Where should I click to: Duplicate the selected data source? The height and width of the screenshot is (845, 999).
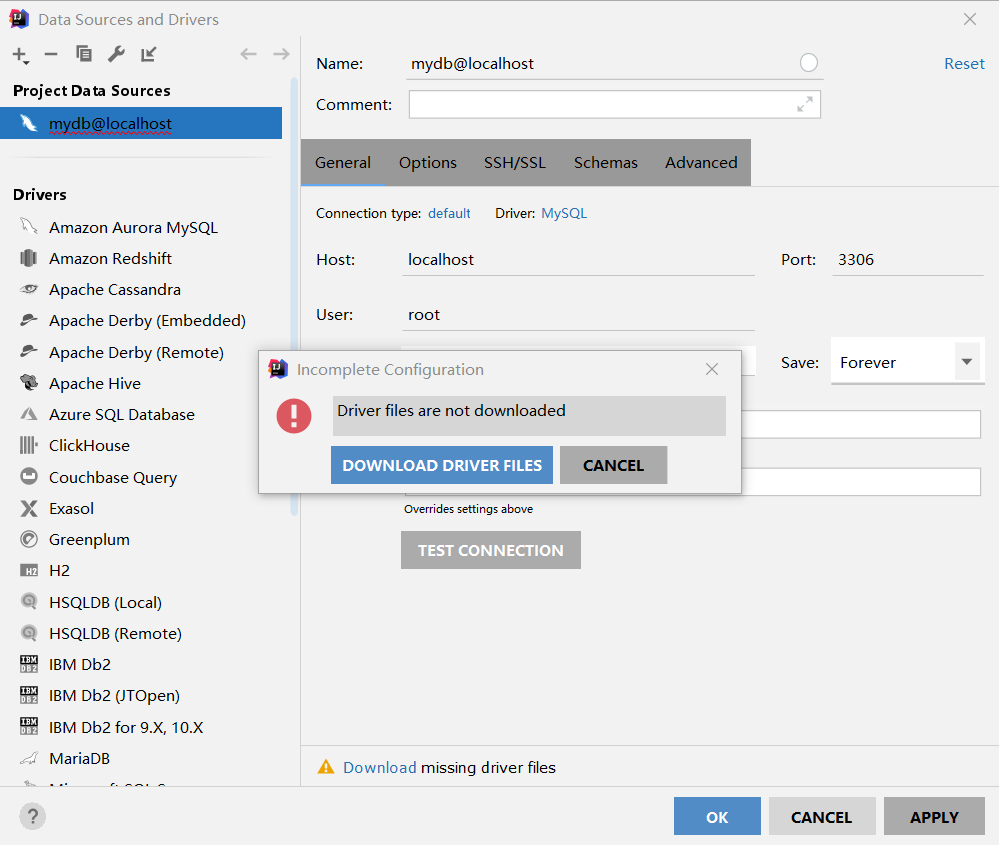coord(83,54)
